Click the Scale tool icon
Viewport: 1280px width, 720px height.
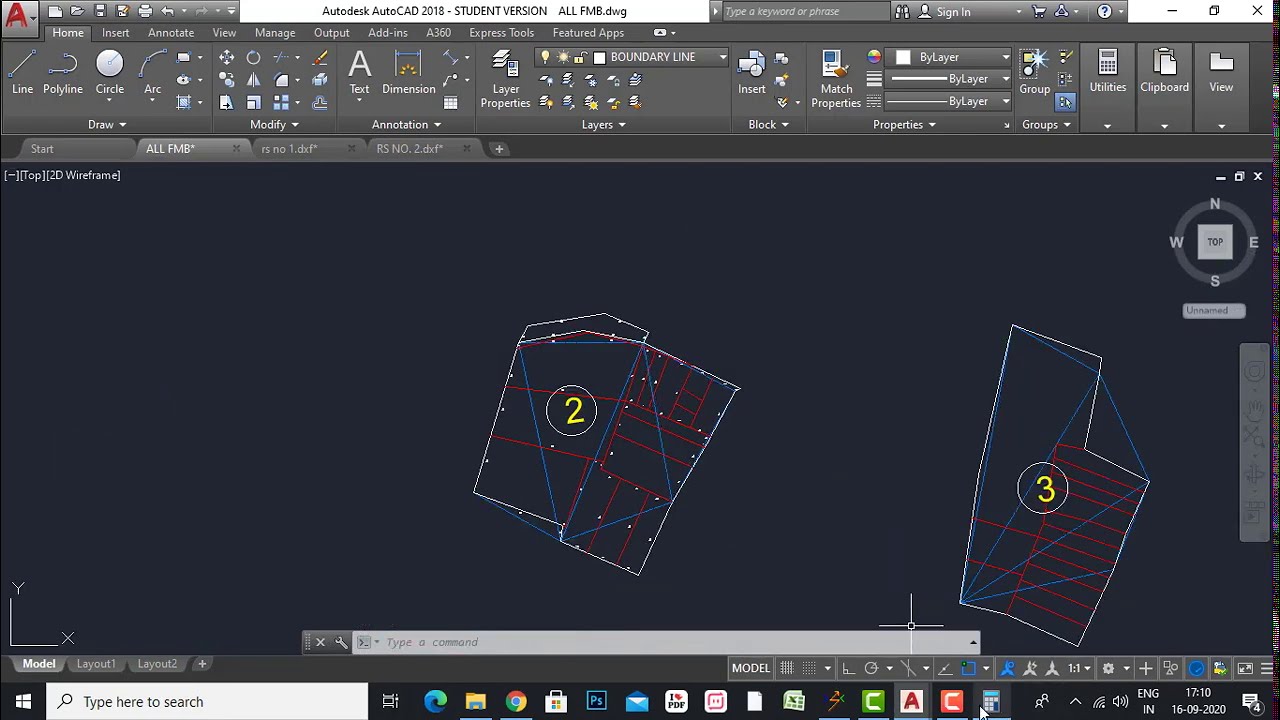point(253,102)
